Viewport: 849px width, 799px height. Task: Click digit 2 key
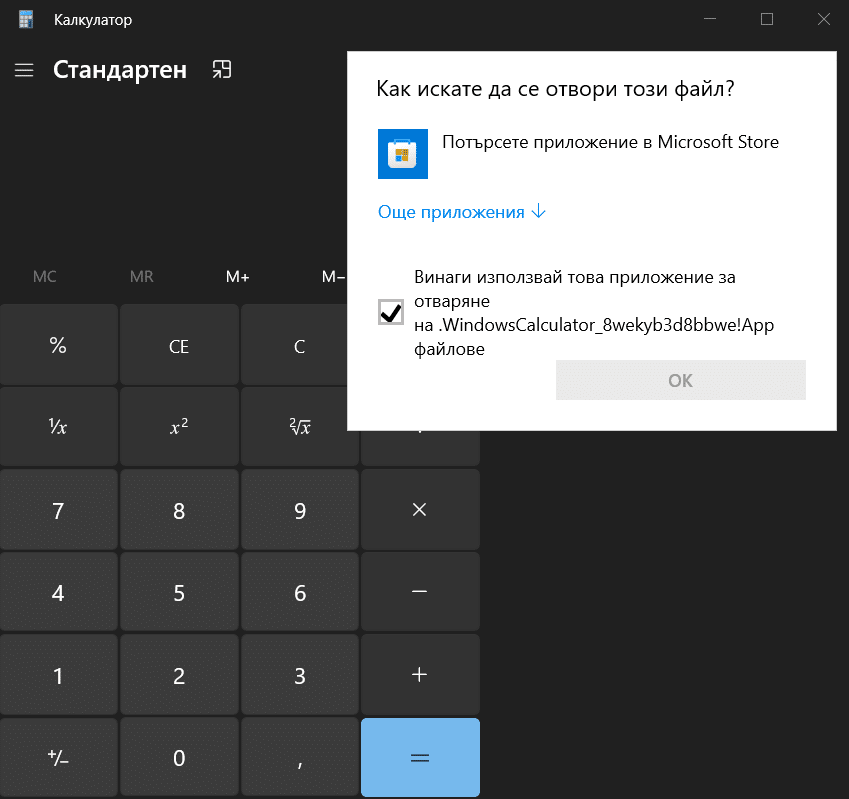(179, 674)
